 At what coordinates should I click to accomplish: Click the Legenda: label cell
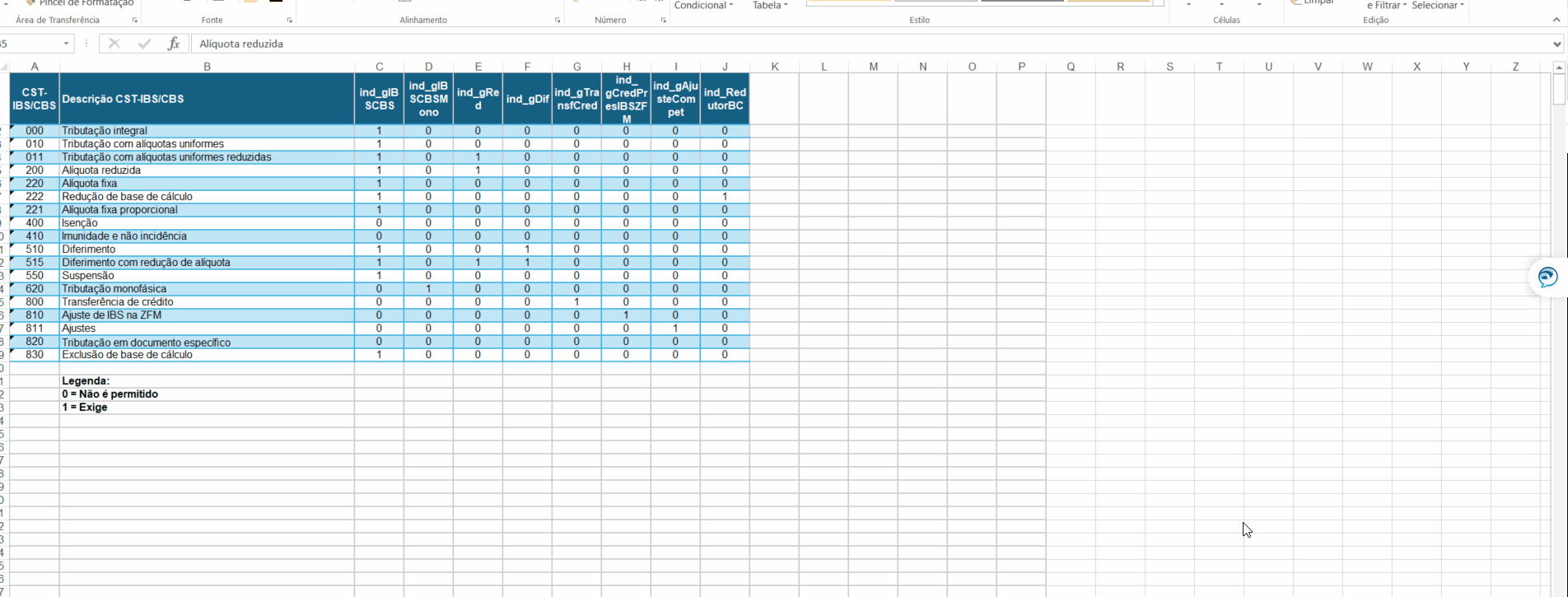click(x=207, y=381)
